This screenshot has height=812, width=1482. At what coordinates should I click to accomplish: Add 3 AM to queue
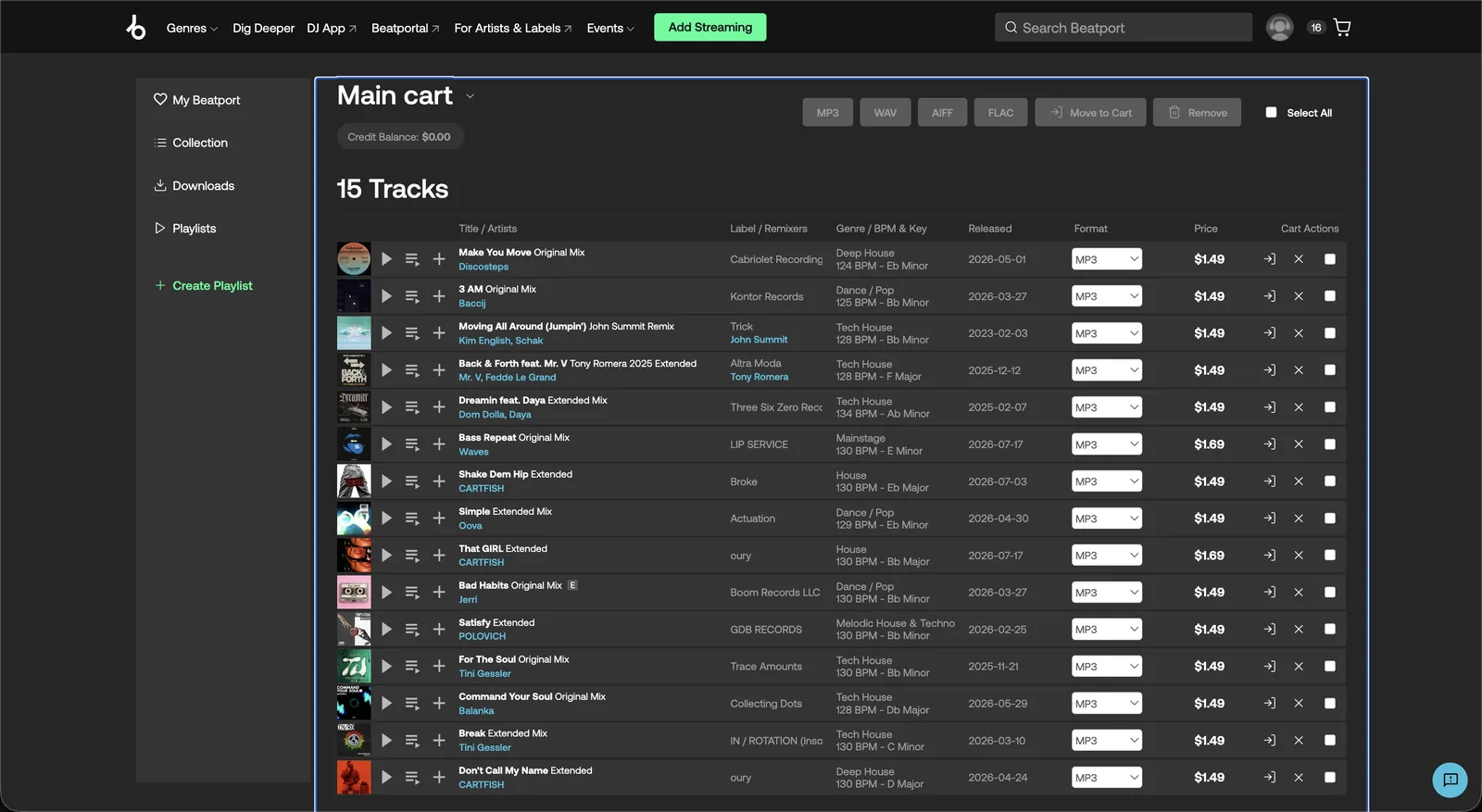click(x=412, y=296)
